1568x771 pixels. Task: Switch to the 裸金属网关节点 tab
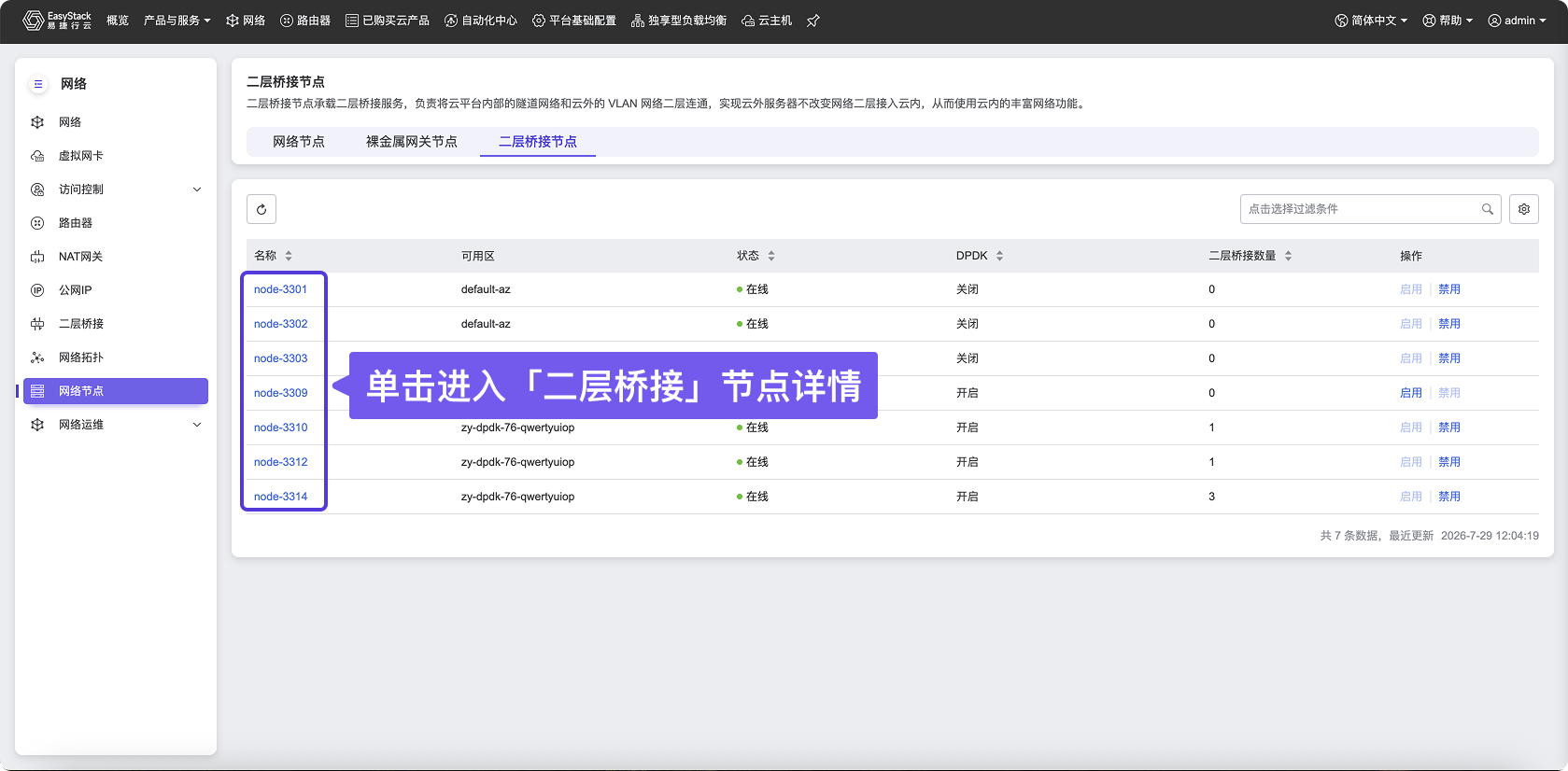click(412, 142)
